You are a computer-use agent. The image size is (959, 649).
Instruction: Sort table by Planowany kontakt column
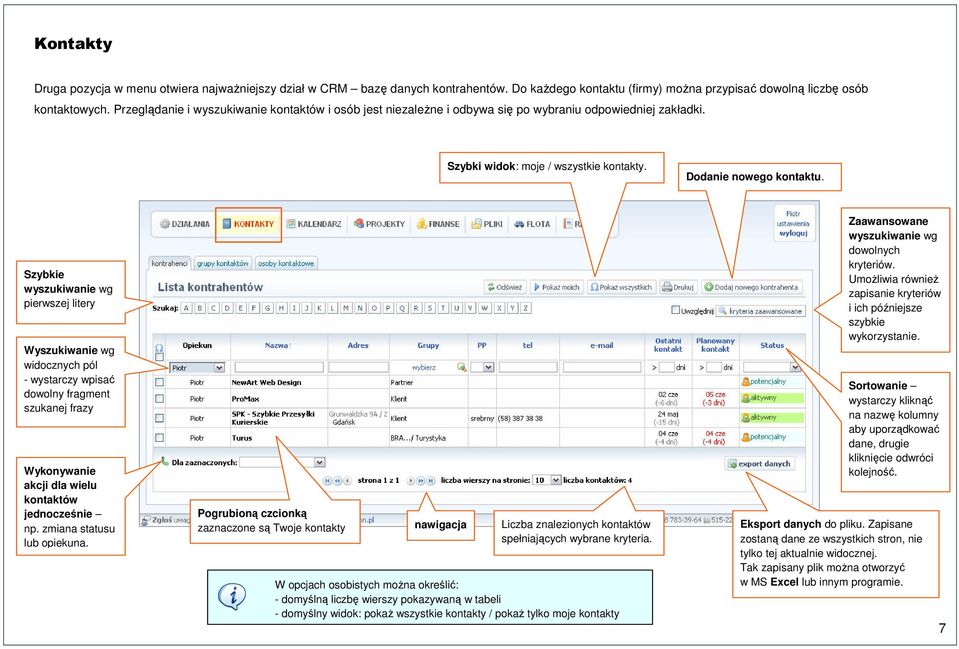(x=715, y=345)
